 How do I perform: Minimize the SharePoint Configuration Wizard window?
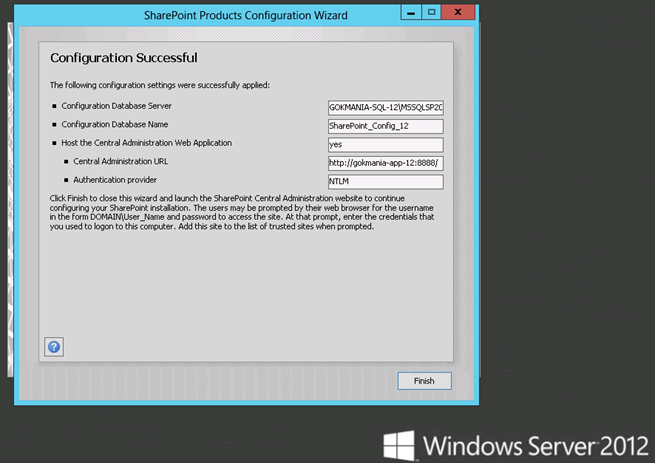[x=411, y=12]
